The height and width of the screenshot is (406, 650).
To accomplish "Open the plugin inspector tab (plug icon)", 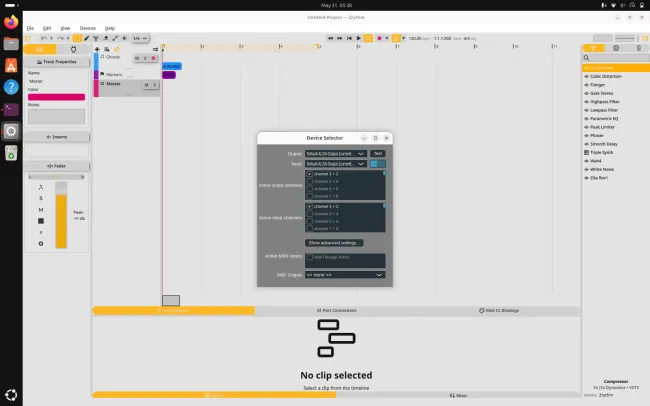I will (73, 49).
